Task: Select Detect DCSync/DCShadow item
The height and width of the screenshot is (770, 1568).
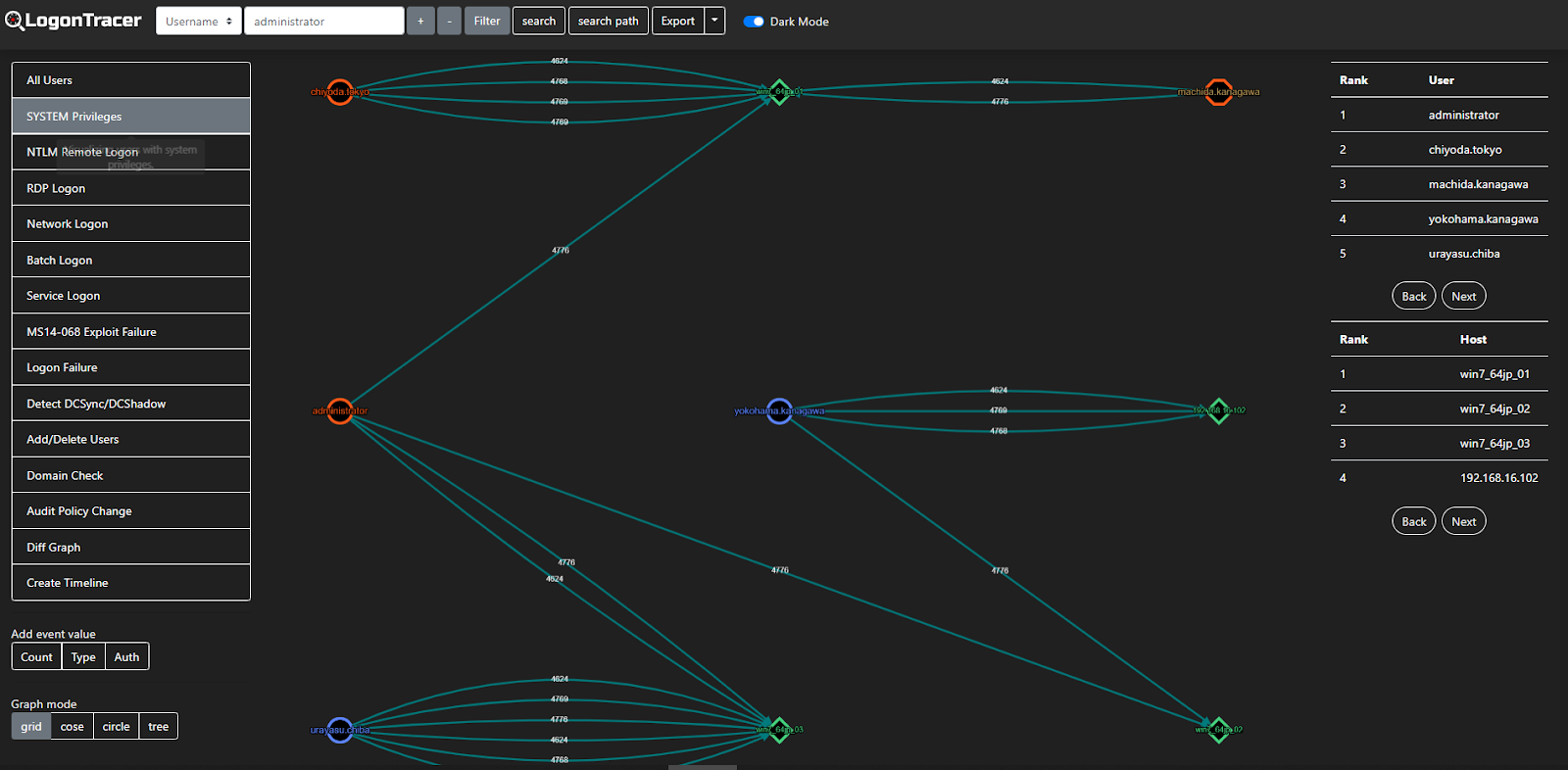Action: 131,404
